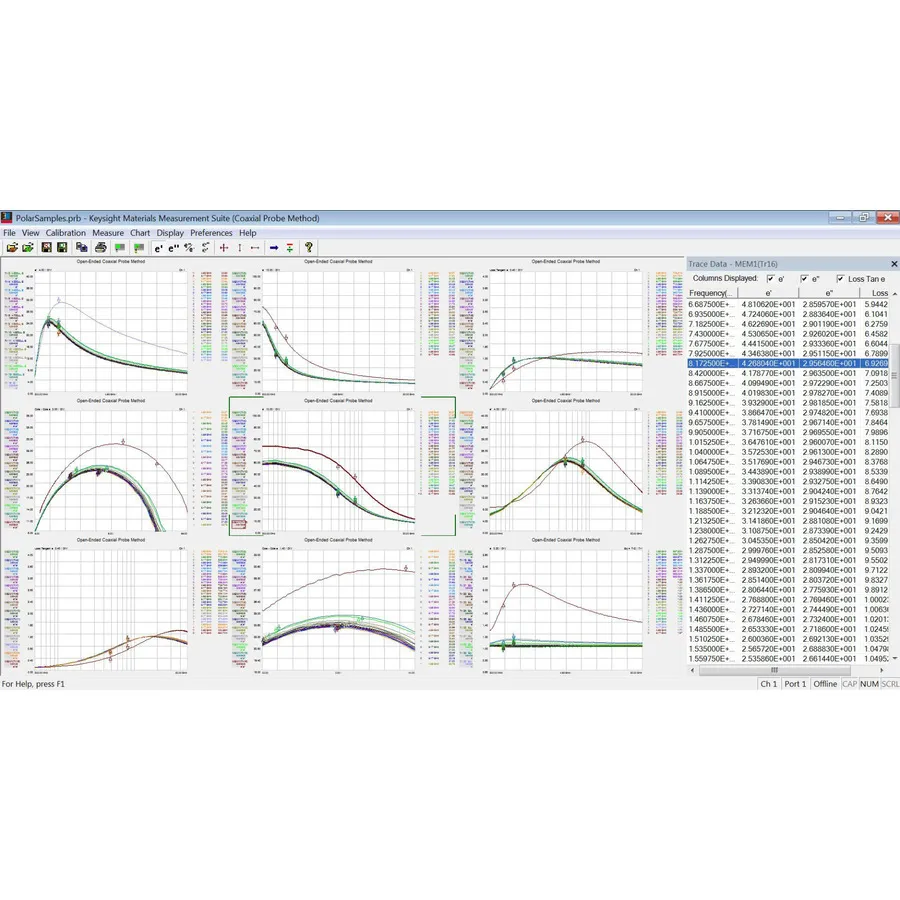
Task: Uncheck Loss Tan e column
Action: 840,279
